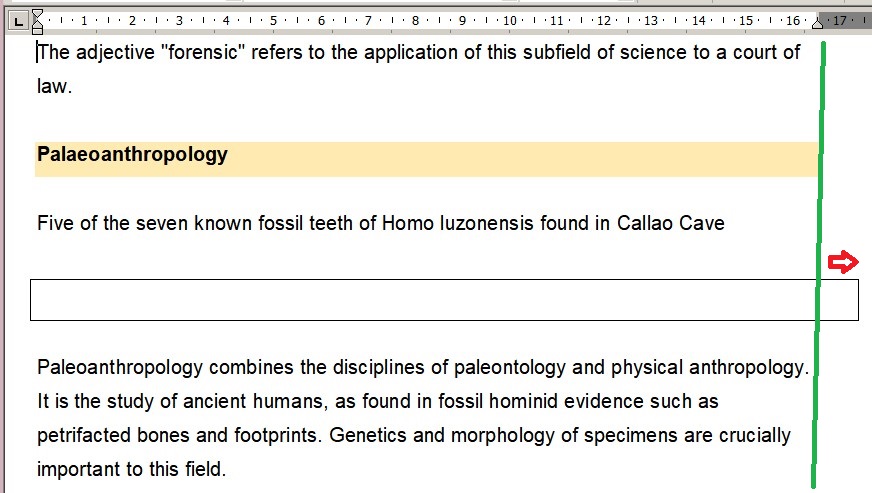Image resolution: width=872 pixels, height=493 pixels.
Task: Click the left indent marker on ruler
Action: pyautogui.click(x=37, y=26)
